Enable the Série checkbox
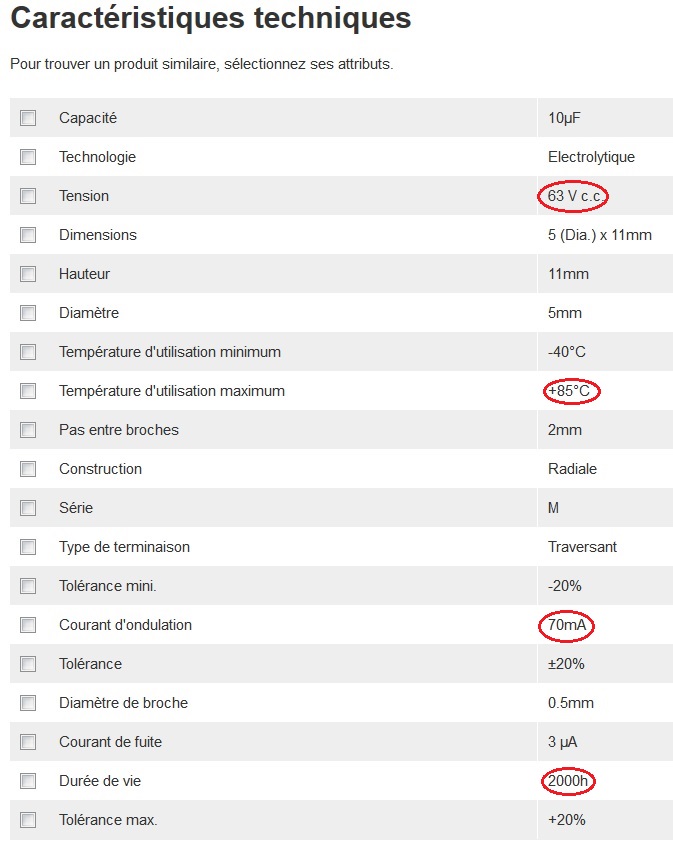Viewport: 673px width, 852px height. (x=28, y=508)
